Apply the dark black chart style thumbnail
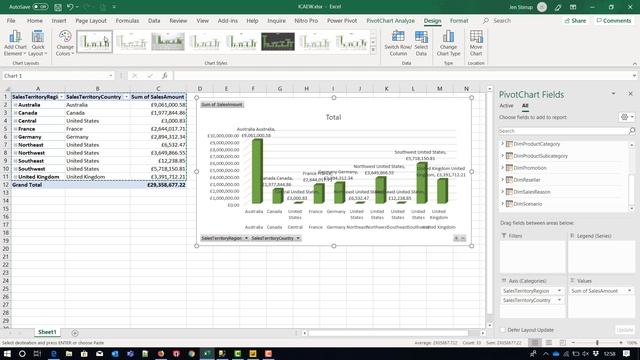This screenshot has width=640, height=360. point(278,42)
